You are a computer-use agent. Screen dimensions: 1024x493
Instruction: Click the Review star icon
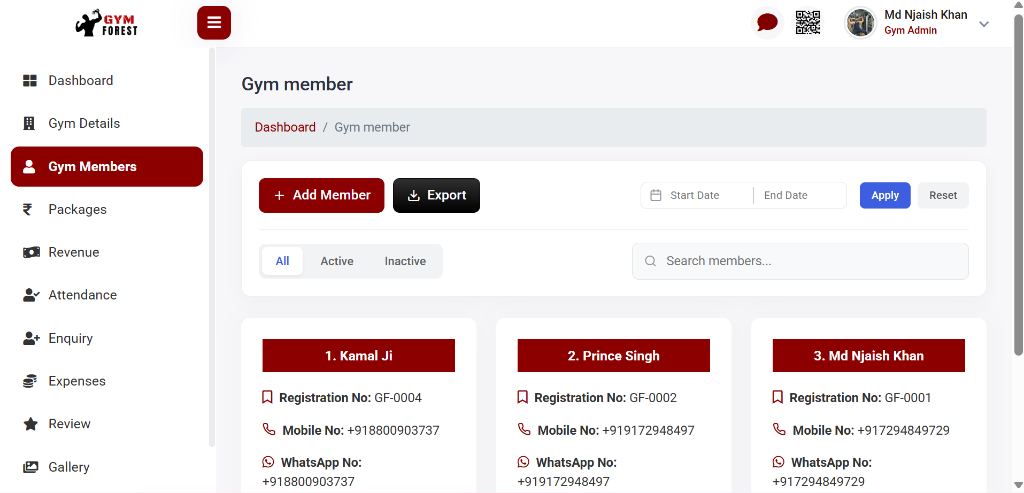coord(30,424)
